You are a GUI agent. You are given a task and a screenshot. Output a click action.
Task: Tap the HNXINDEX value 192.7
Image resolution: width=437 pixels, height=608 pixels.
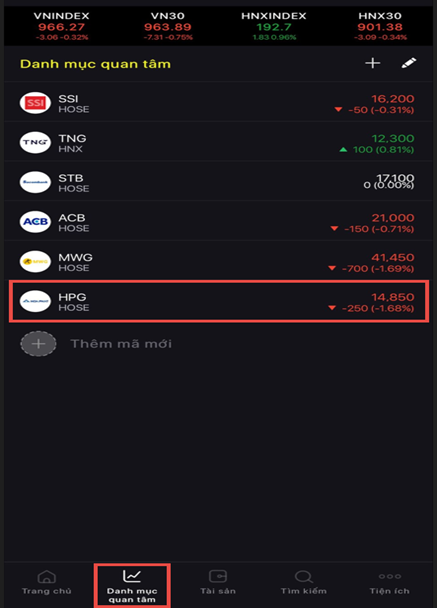pos(274,27)
